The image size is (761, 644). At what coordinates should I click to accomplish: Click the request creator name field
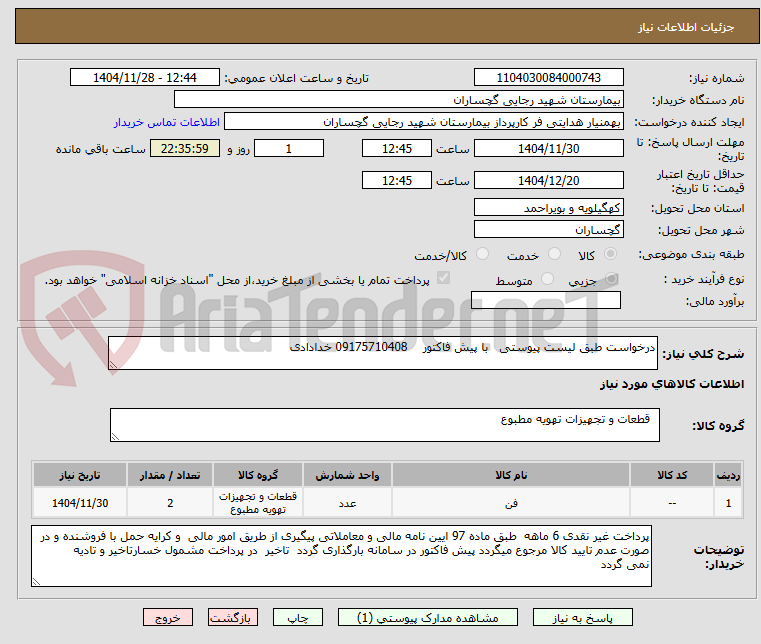(424, 122)
